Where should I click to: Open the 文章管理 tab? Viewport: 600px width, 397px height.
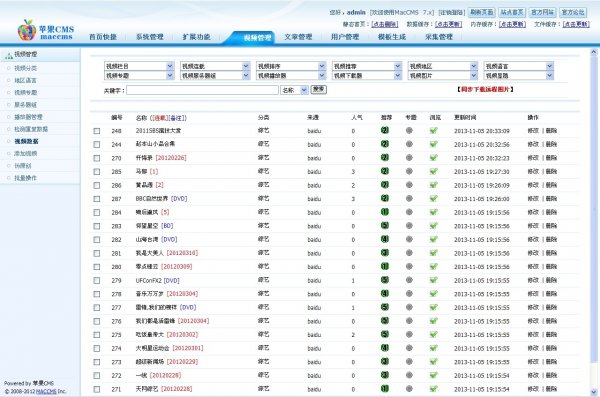click(298, 37)
